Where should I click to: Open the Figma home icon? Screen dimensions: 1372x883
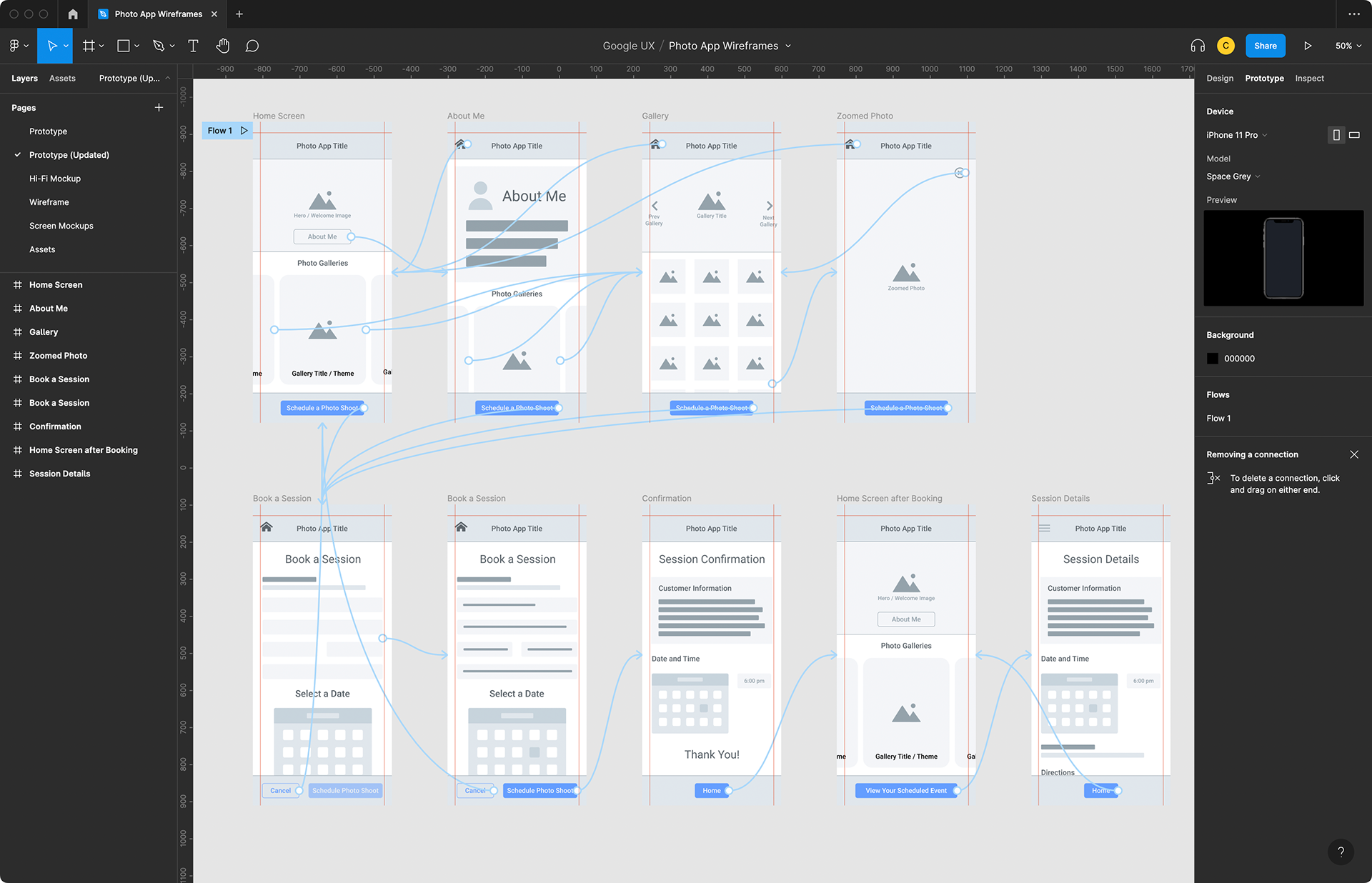click(x=73, y=14)
